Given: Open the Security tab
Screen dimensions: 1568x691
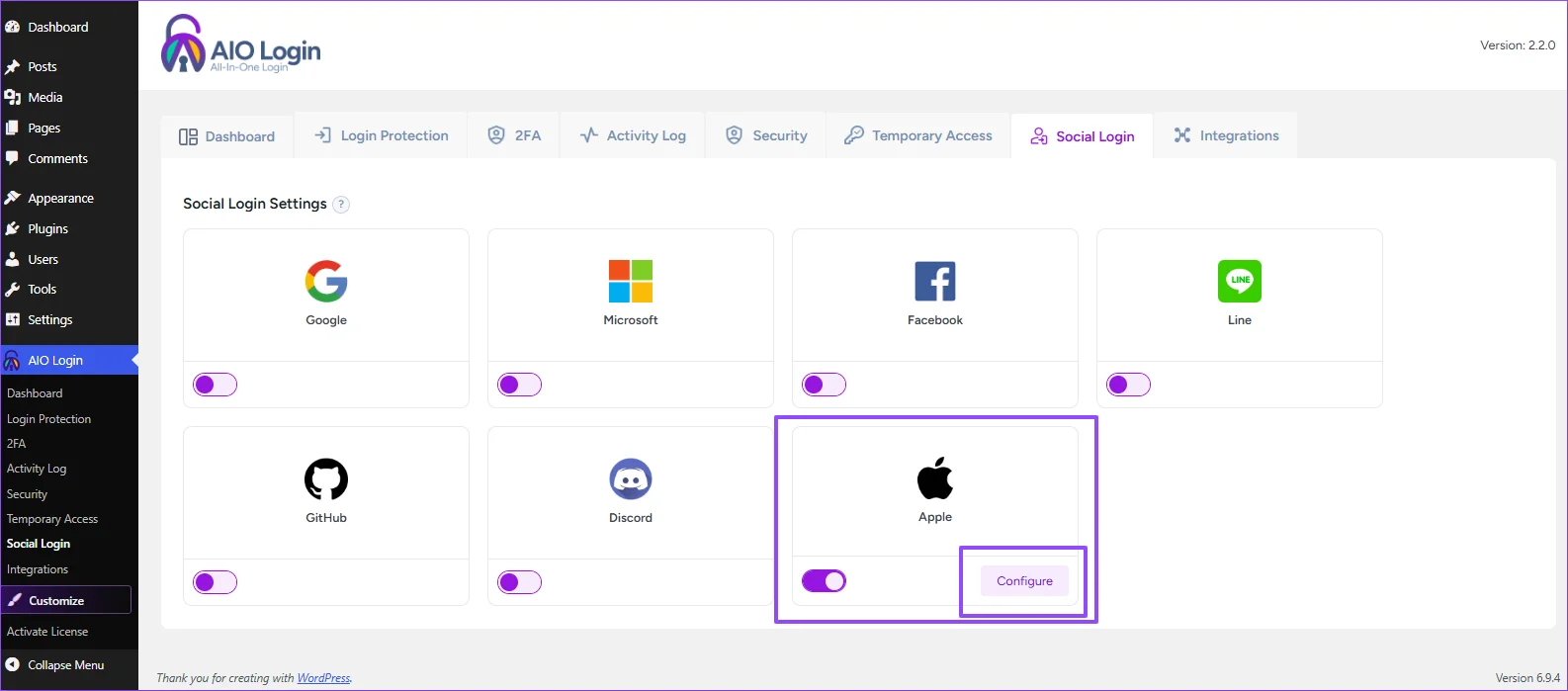Looking at the screenshot, I should tap(766, 135).
